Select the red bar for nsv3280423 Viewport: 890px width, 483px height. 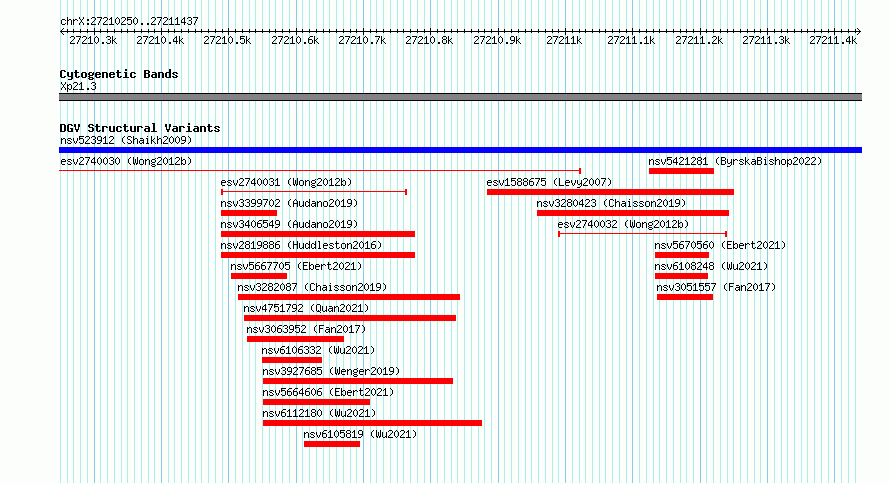633,213
